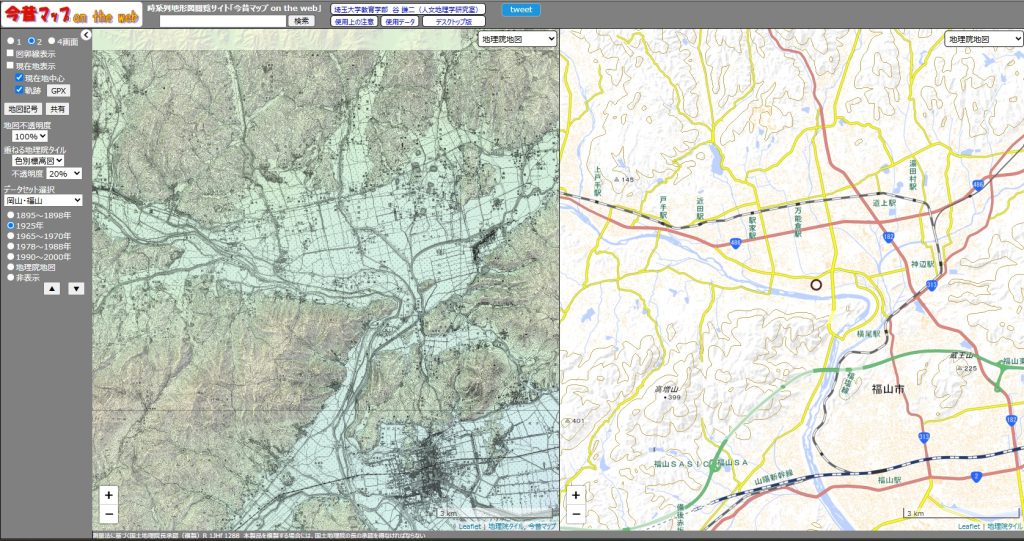Click the search text field
This screenshot has height=541, width=1024.
pos(223,21)
